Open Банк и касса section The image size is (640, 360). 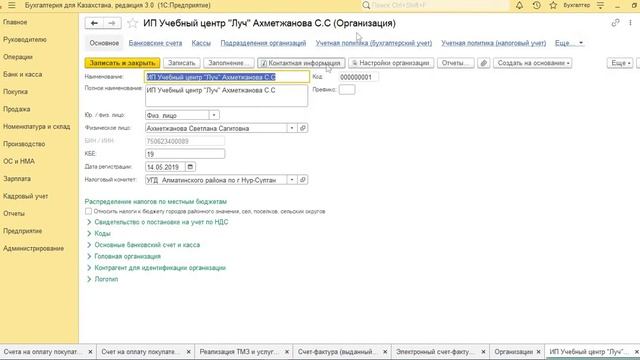pos(22,74)
